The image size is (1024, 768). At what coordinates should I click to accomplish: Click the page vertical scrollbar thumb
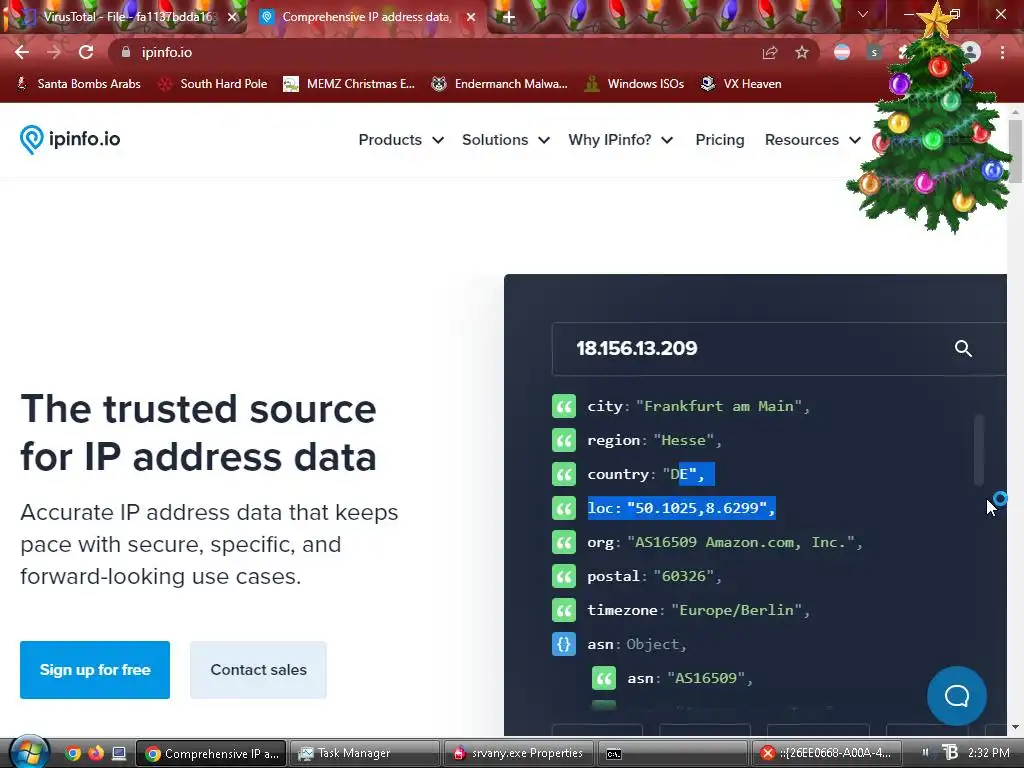click(1015, 152)
